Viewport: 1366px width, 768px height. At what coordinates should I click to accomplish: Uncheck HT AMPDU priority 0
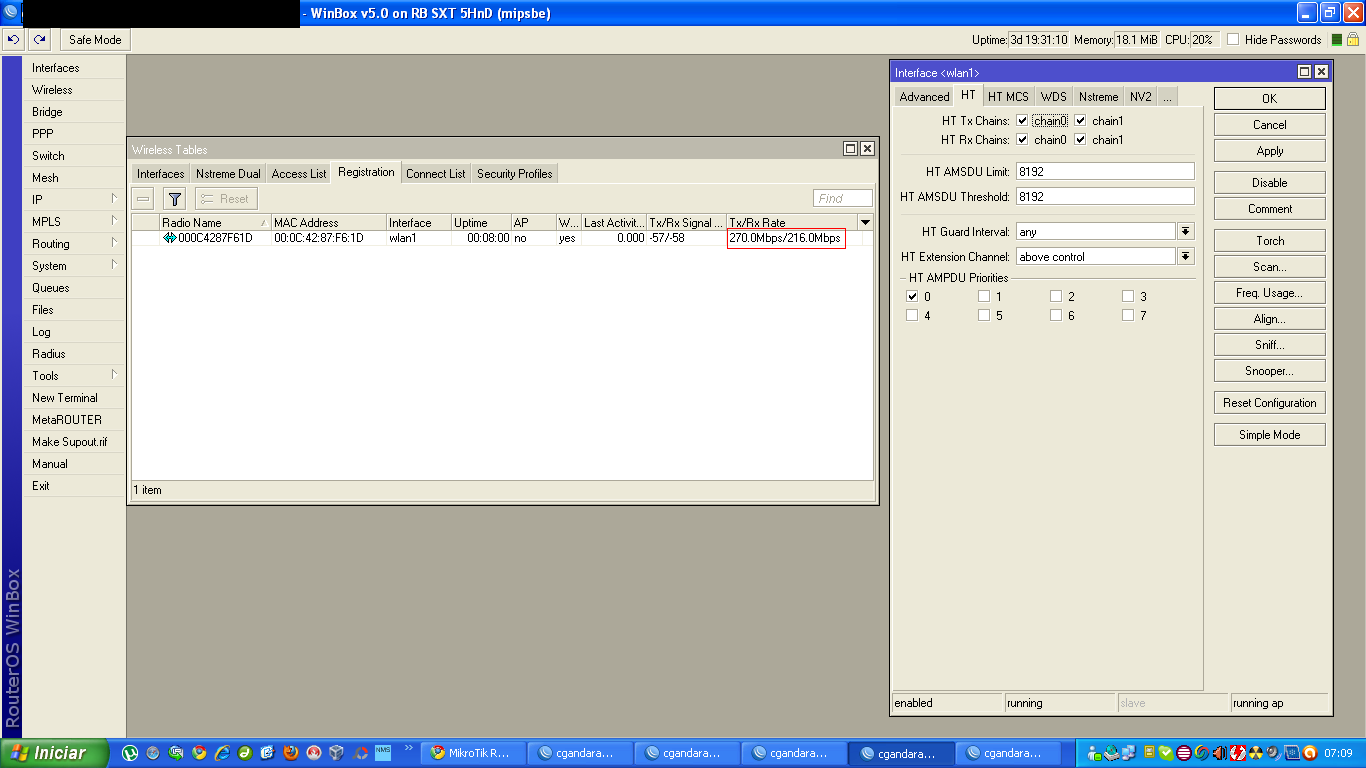[x=912, y=296]
